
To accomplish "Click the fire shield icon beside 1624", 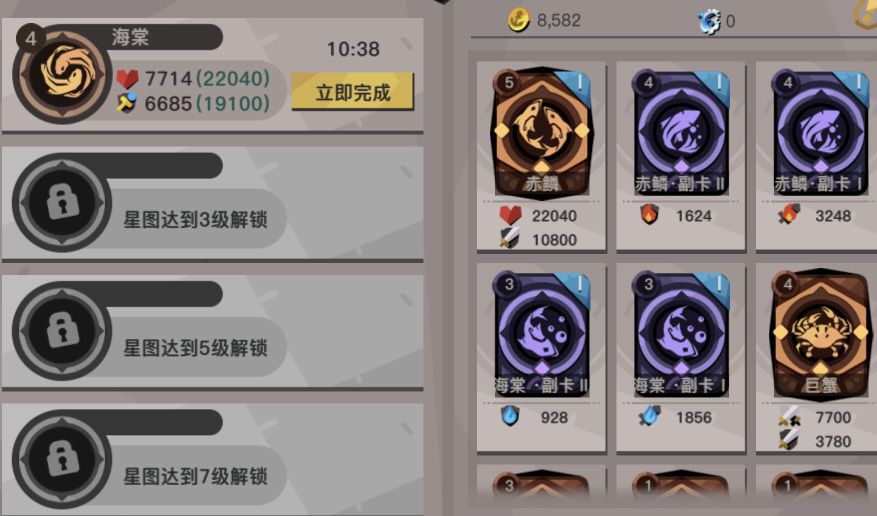I will pyautogui.click(x=649, y=215).
